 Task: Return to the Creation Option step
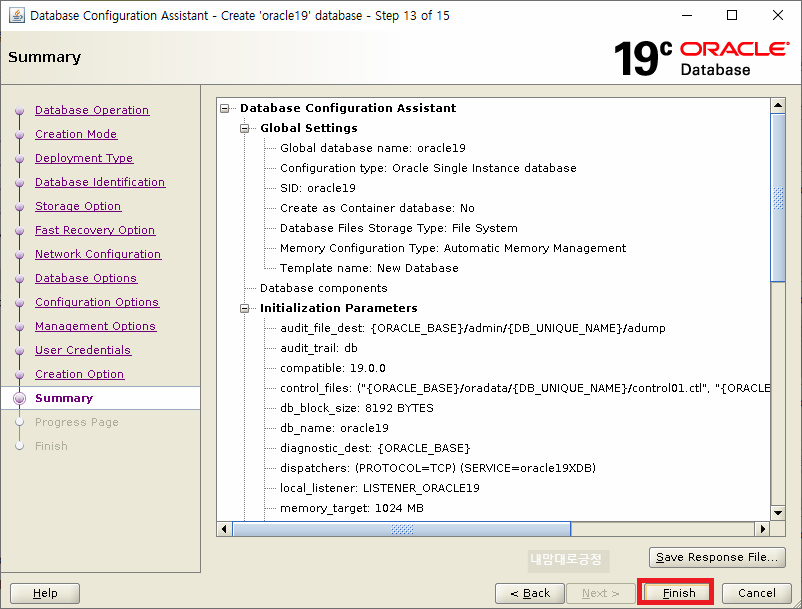pos(79,374)
